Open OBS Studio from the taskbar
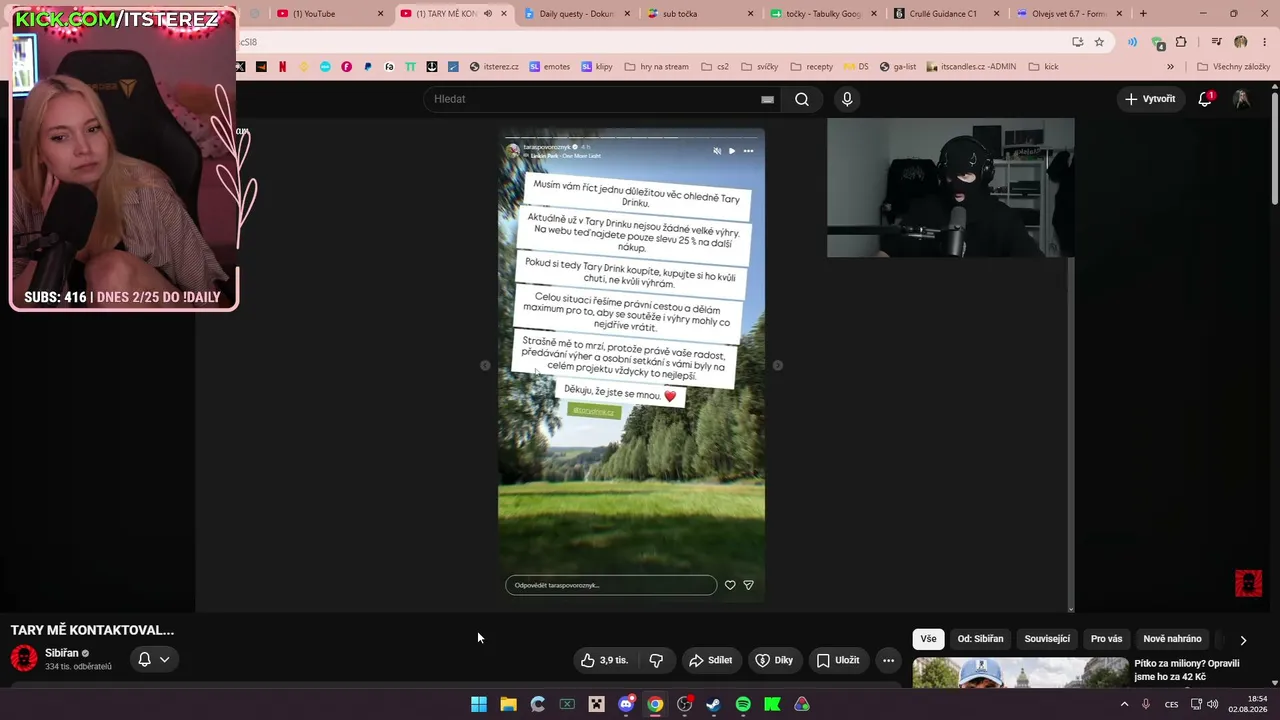Viewport: 1280px width, 720px height. click(x=684, y=704)
